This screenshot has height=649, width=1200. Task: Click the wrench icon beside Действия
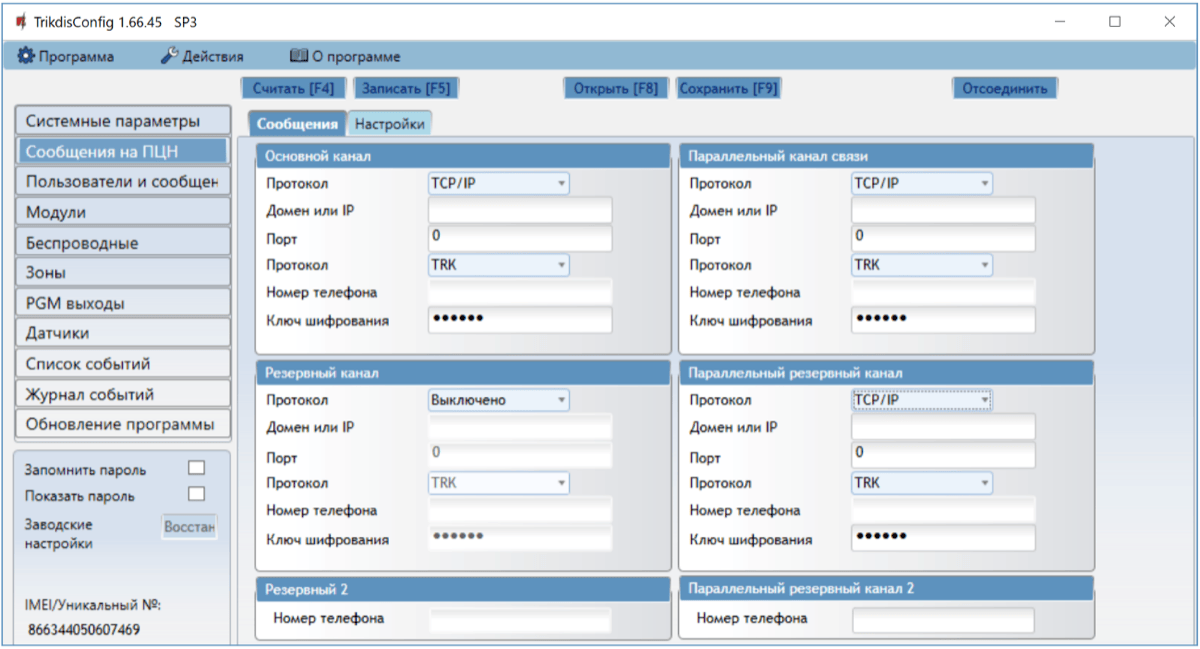(169, 57)
